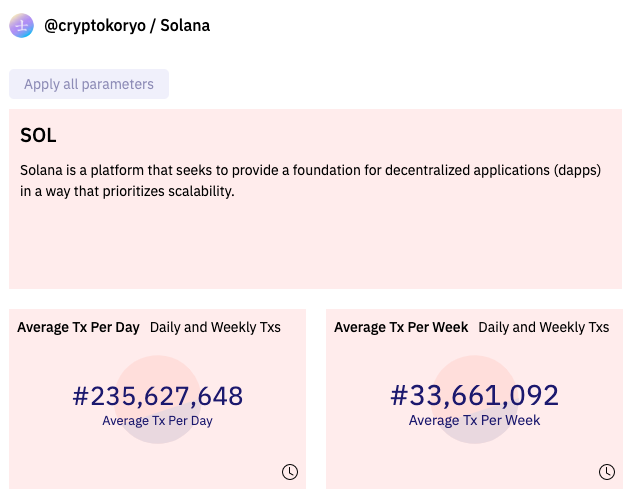Click the #33,661,092 counter value

pos(474,396)
